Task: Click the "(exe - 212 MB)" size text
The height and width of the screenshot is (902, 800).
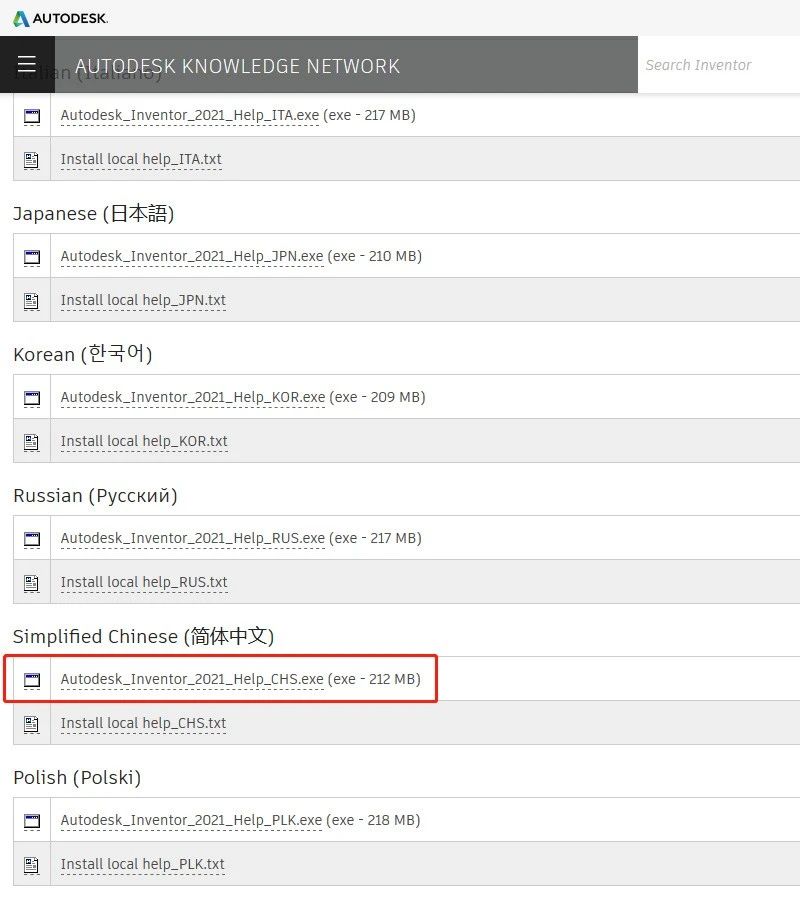Action: [x=374, y=679]
